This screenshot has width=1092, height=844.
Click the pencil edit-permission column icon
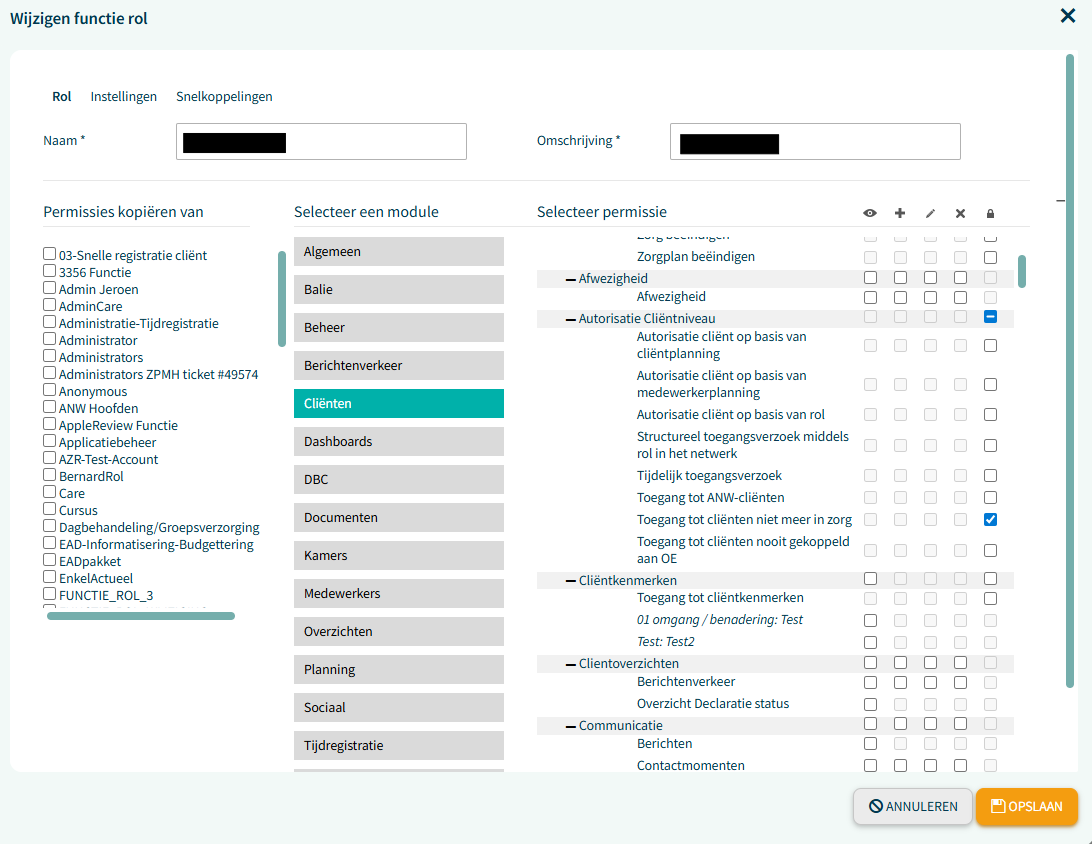coord(930,213)
